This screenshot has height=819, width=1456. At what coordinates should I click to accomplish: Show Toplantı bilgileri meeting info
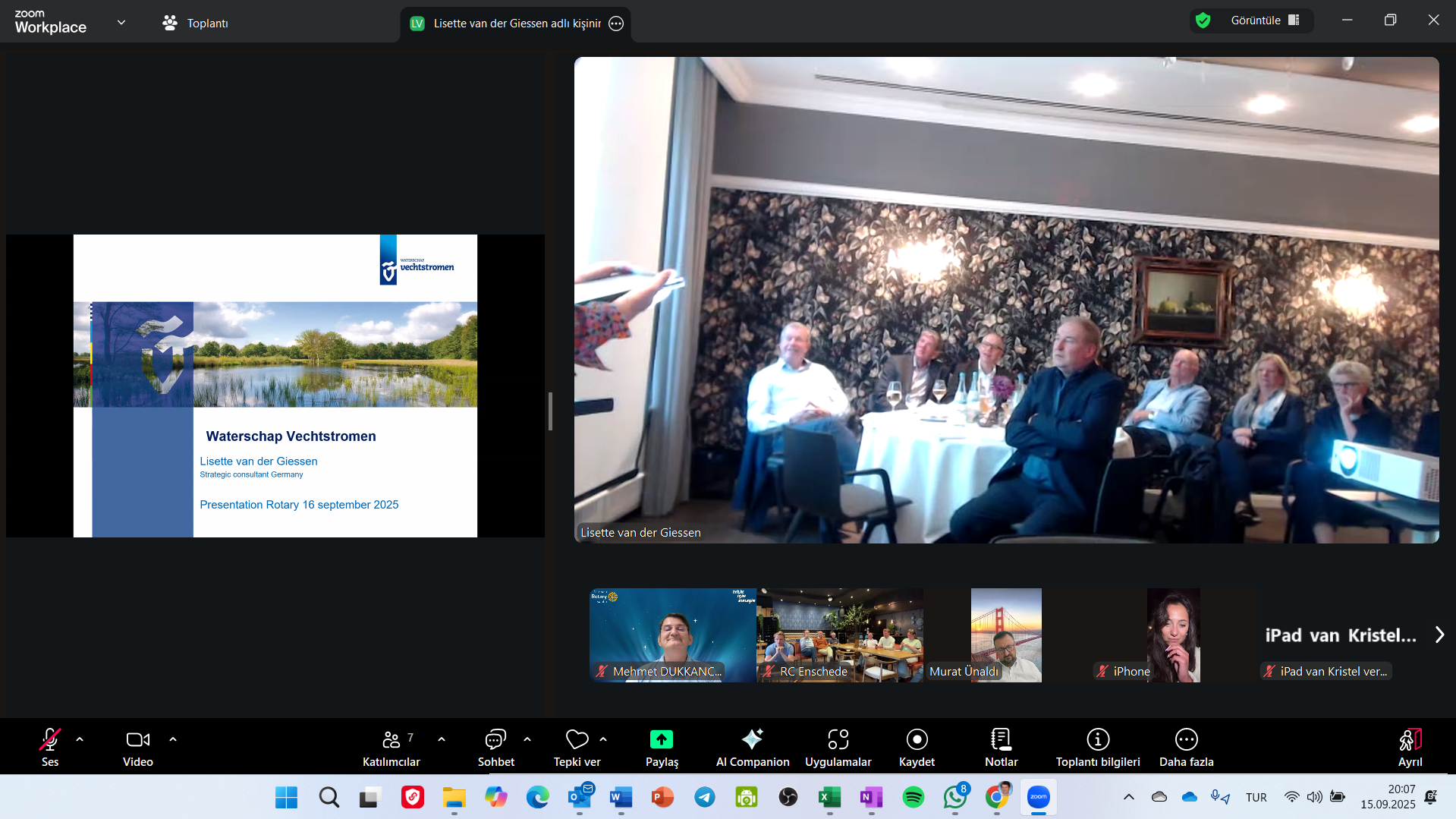click(x=1097, y=746)
